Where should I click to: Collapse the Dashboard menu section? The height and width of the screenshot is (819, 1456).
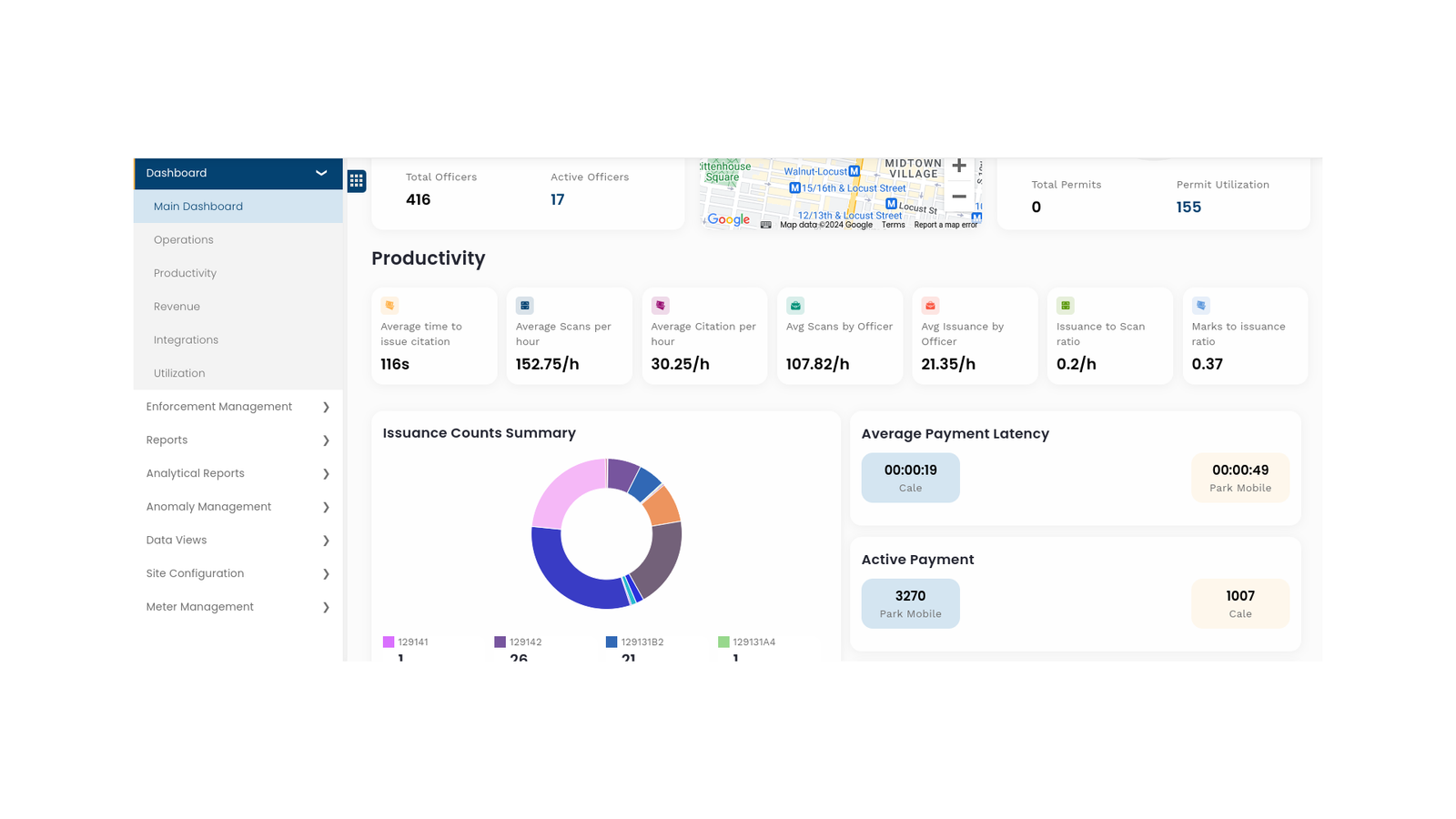click(x=321, y=173)
